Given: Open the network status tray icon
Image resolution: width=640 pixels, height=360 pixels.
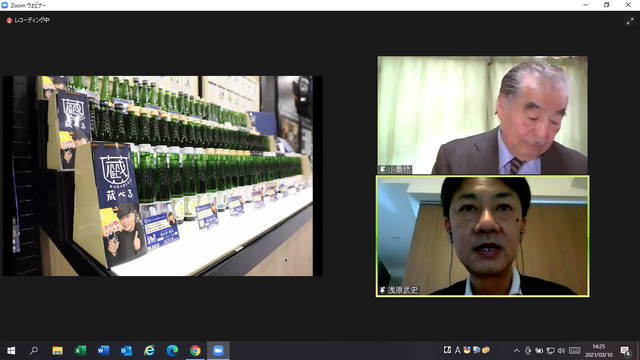Looking at the screenshot, I should [550, 351].
